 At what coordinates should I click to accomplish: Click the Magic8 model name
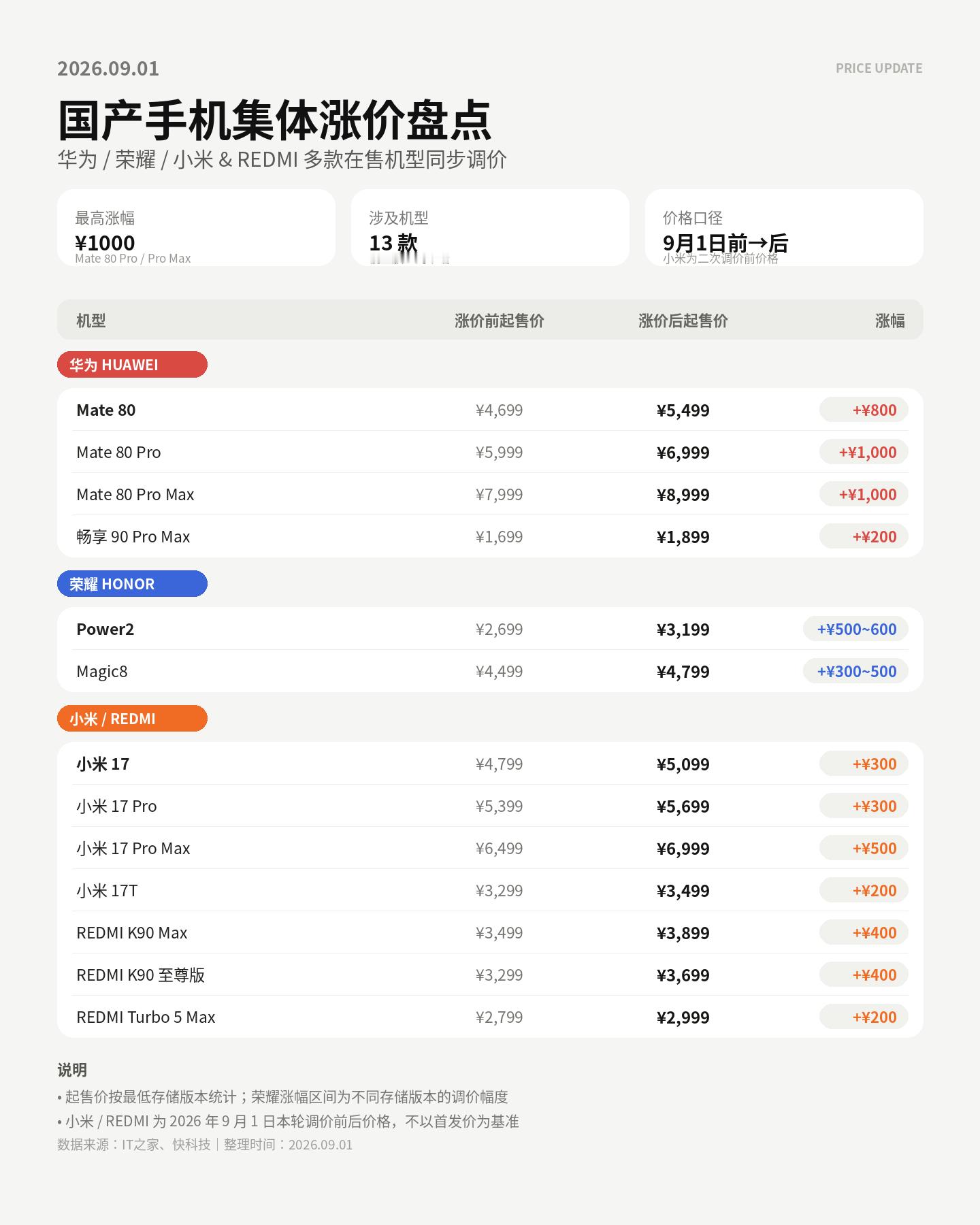102,672
